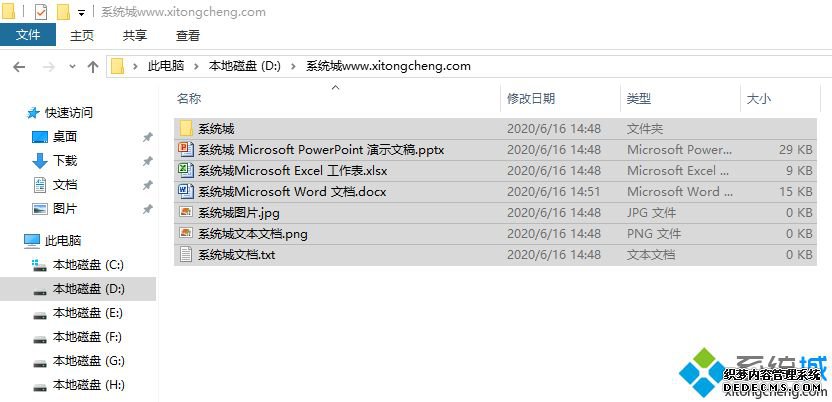This screenshot has width=832, height=402.
Task: Click the Word document file icon
Action: (186, 191)
